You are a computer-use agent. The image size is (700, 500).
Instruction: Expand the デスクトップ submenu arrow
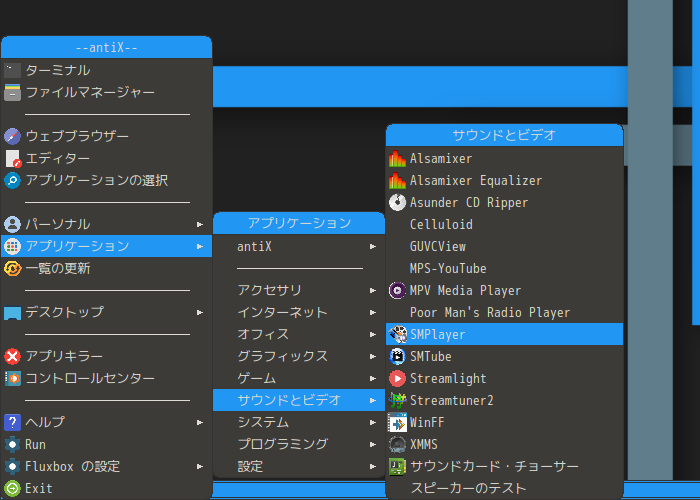pos(200,312)
